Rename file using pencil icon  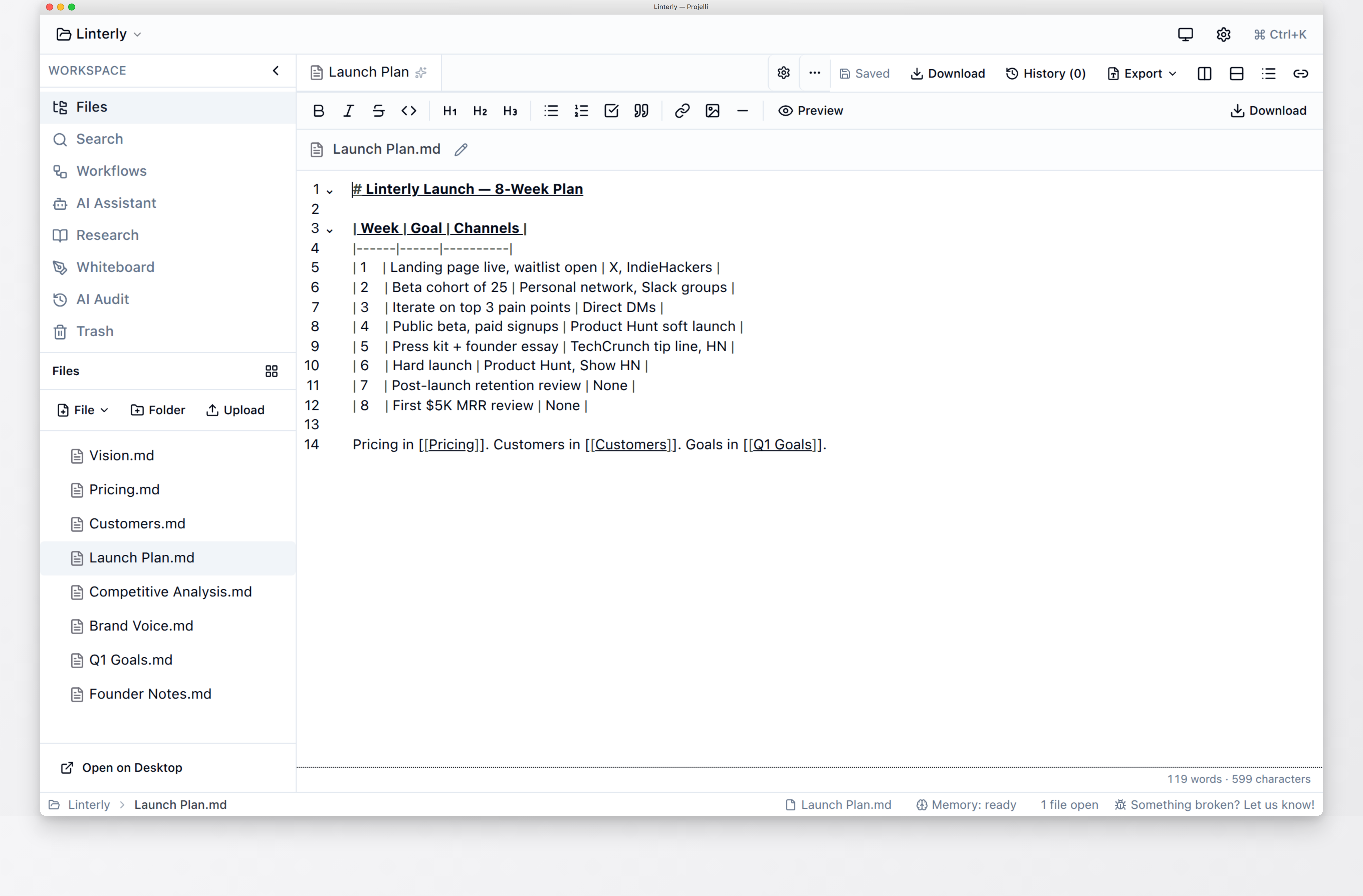(461, 150)
